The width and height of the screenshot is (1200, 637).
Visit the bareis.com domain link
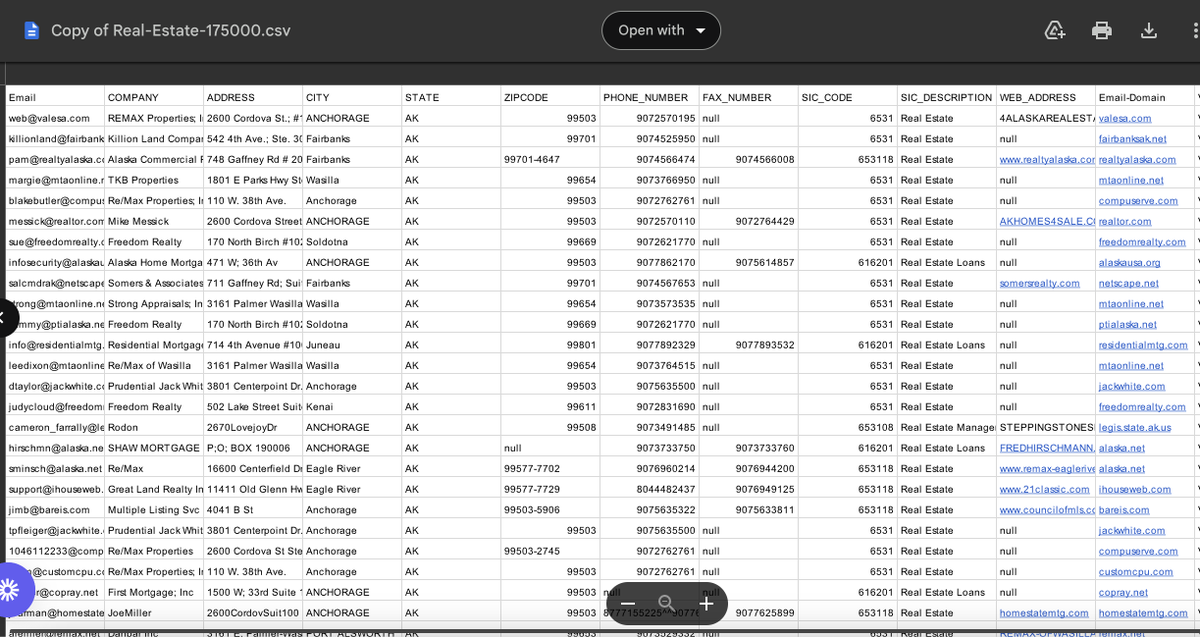pyautogui.click(x=1124, y=510)
